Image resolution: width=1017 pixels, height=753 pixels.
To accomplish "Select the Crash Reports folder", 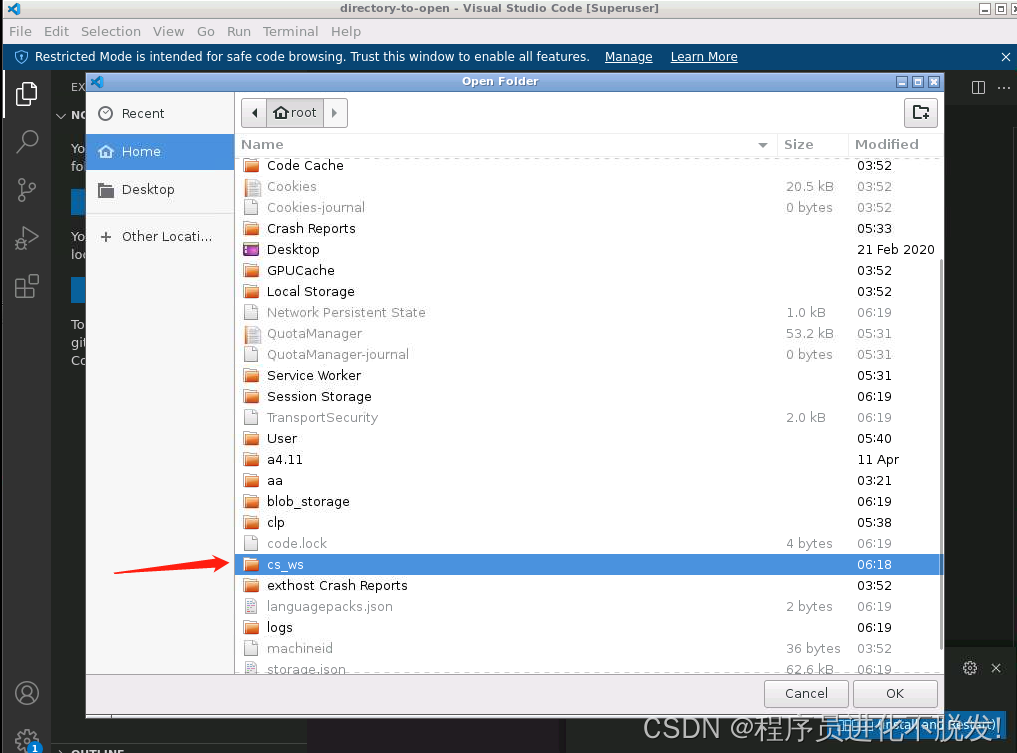I will pos(588,228).
